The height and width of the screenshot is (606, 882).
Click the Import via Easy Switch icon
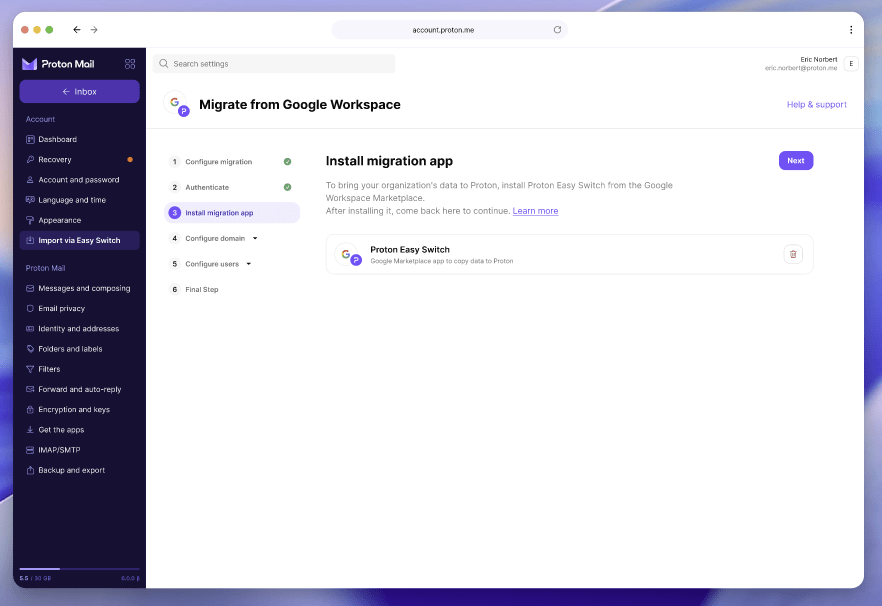tap(30, 241)
